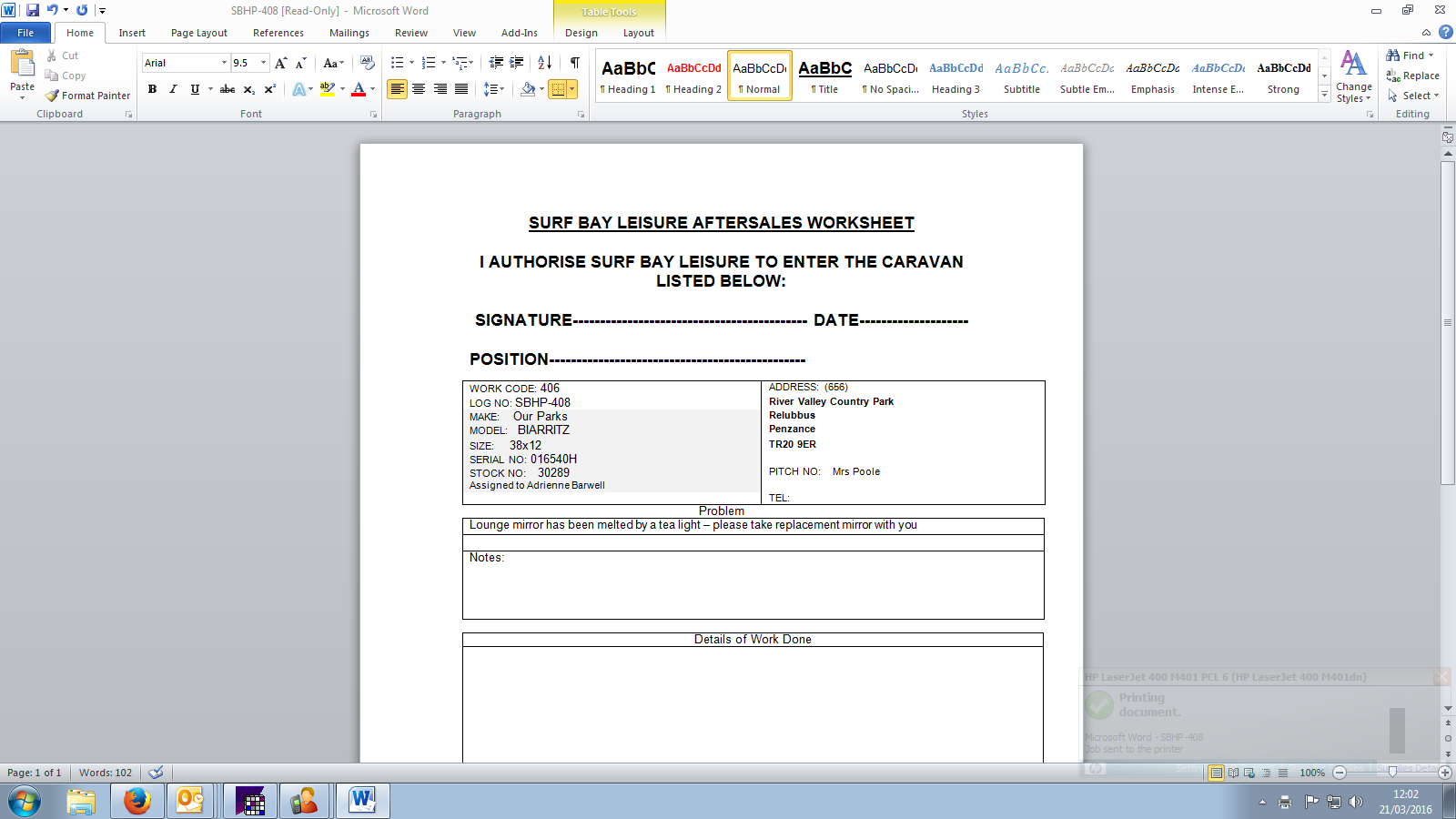This screenshot has width=1456, height=819.
Task: Apply the yellow text highlight color
Action: [x=328, y=89]
